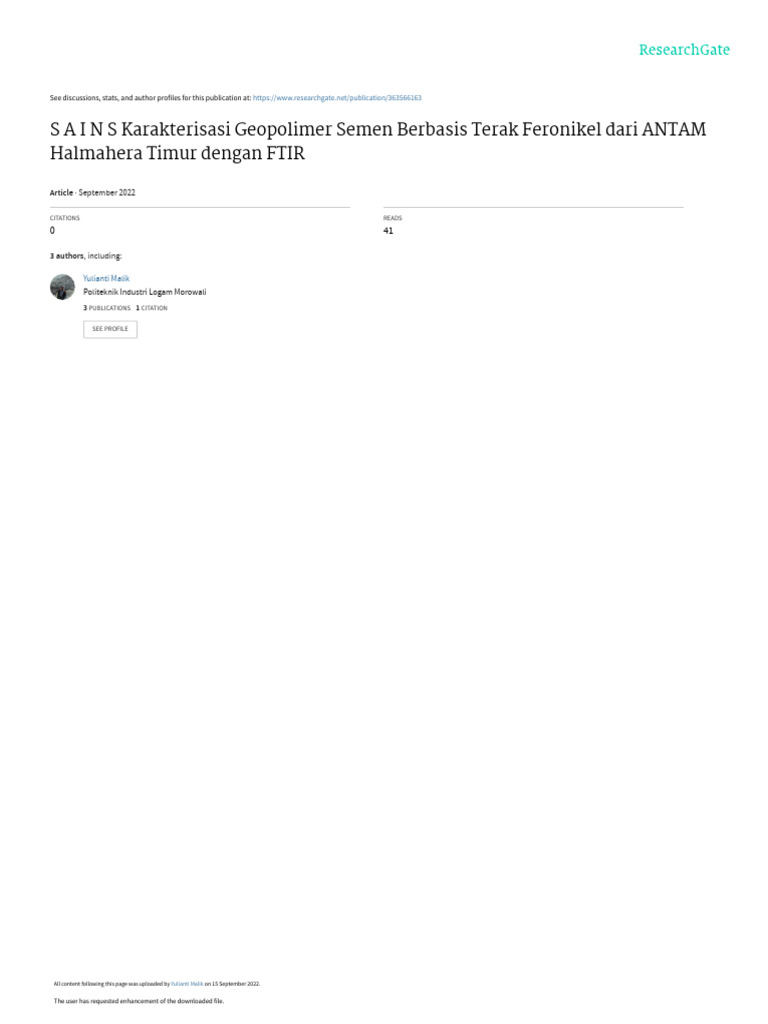The image size is (768, 1024).
Task: Click the 1 CITATION count under author
Action: tap(152, 308)
